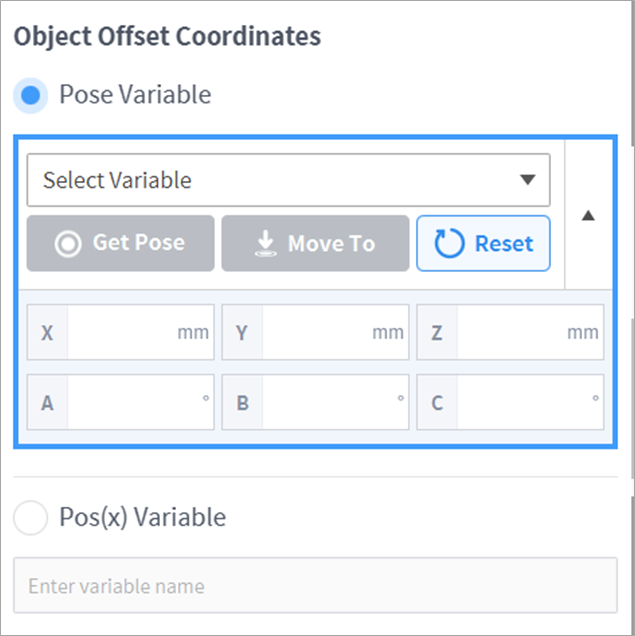Enable the Pos(x) Variable radio option

click(31, 517)
